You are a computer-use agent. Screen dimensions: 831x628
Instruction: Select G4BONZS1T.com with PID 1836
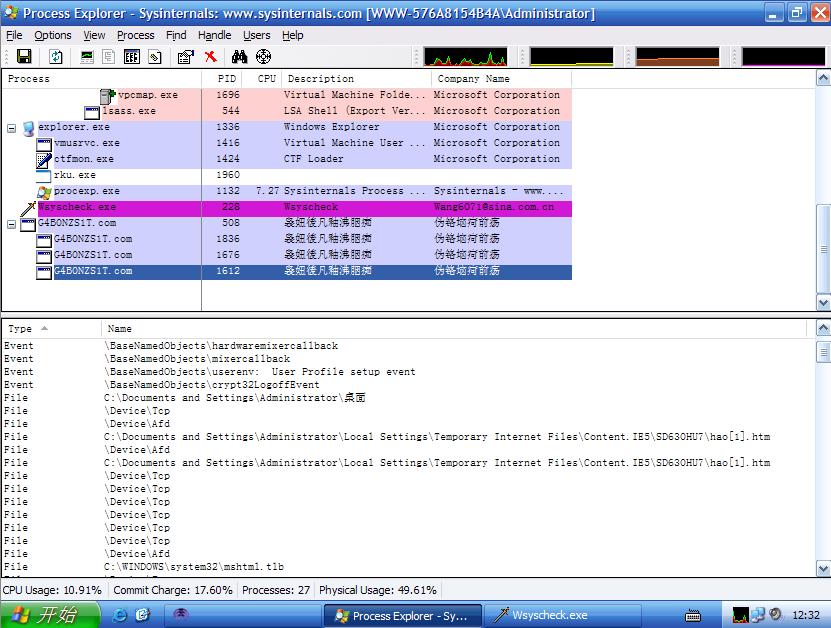coord(287,238)
